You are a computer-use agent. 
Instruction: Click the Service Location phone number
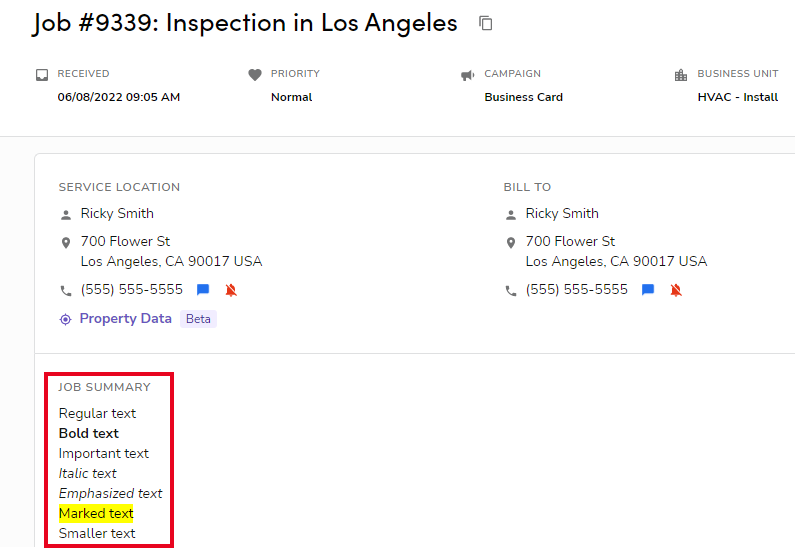[131, 290]
